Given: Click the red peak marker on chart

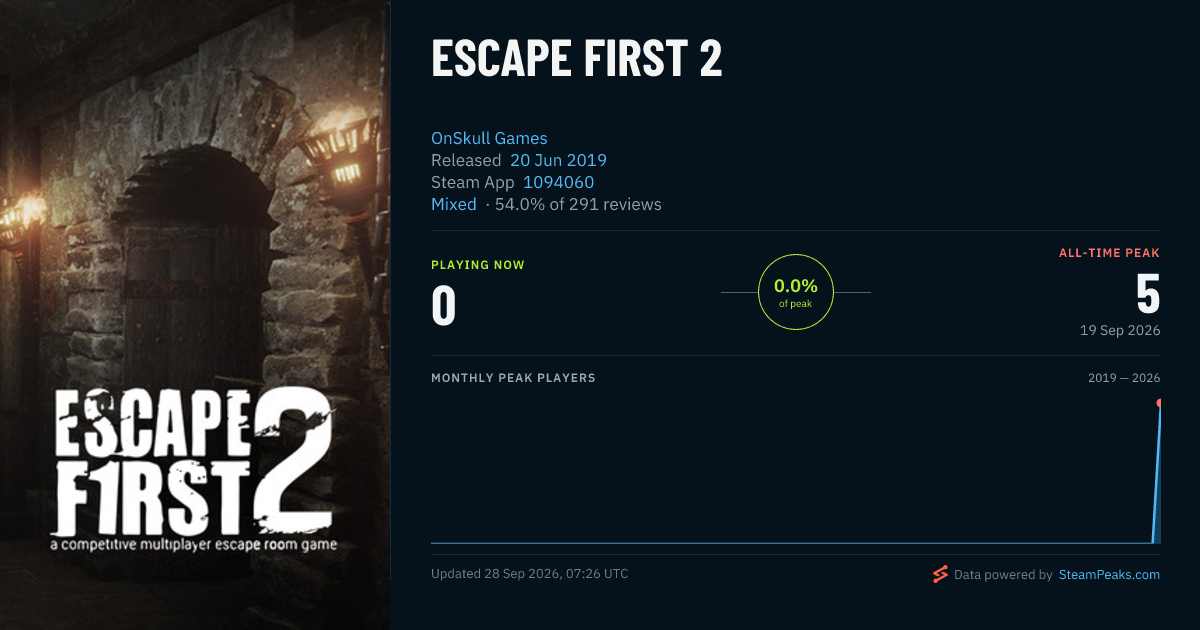Looking at the screenshot, I should coord(1160,403).
